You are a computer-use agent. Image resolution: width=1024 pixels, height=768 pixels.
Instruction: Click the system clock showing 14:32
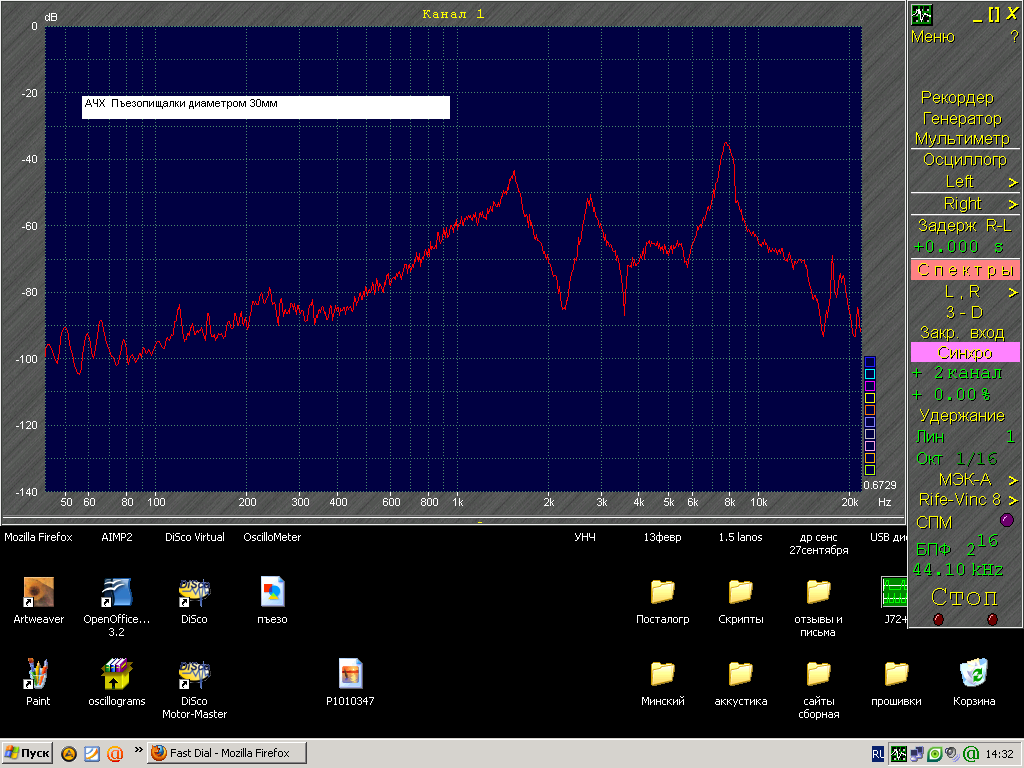point(999,754)
